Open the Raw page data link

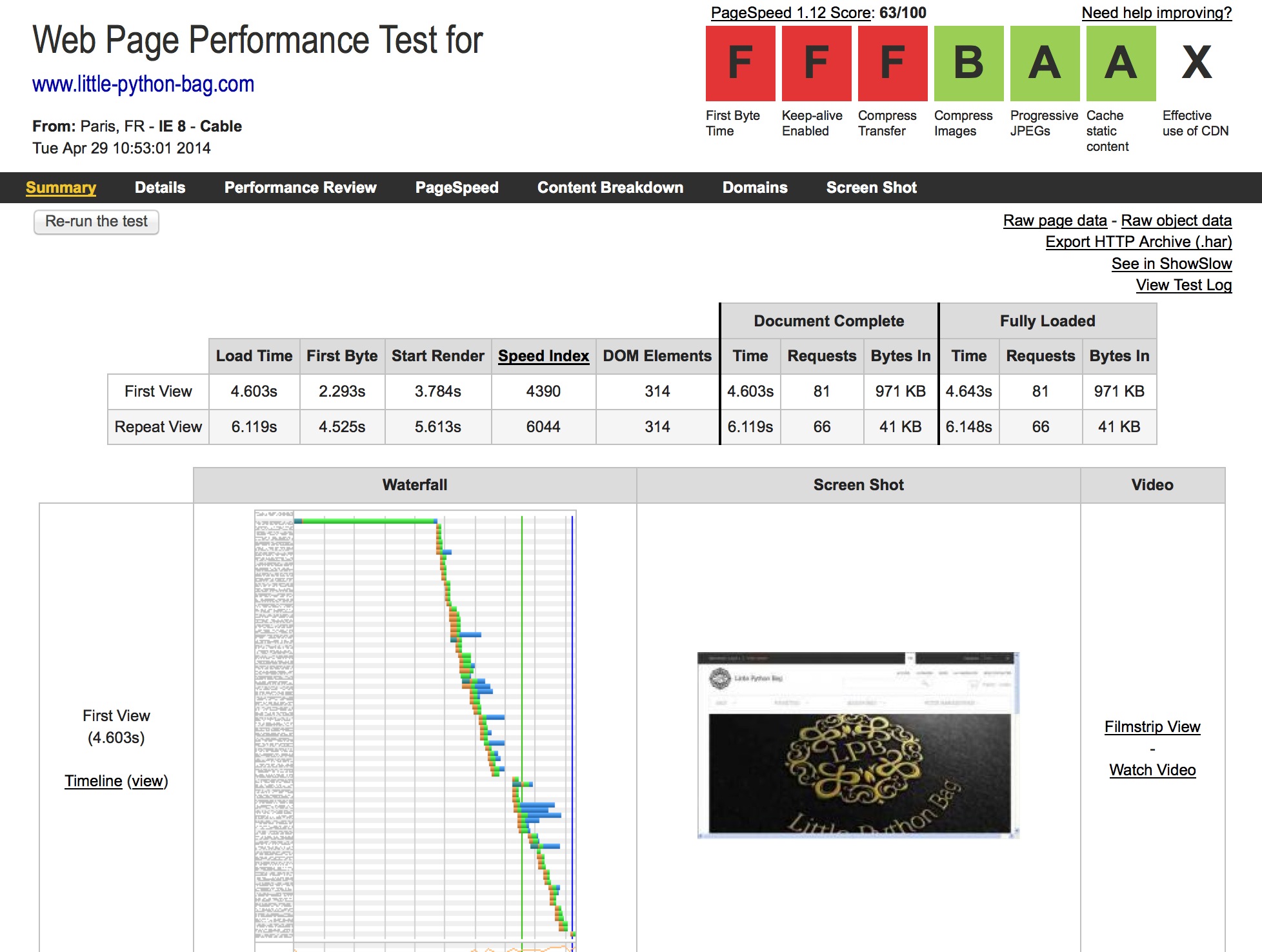click(1054, 221)
